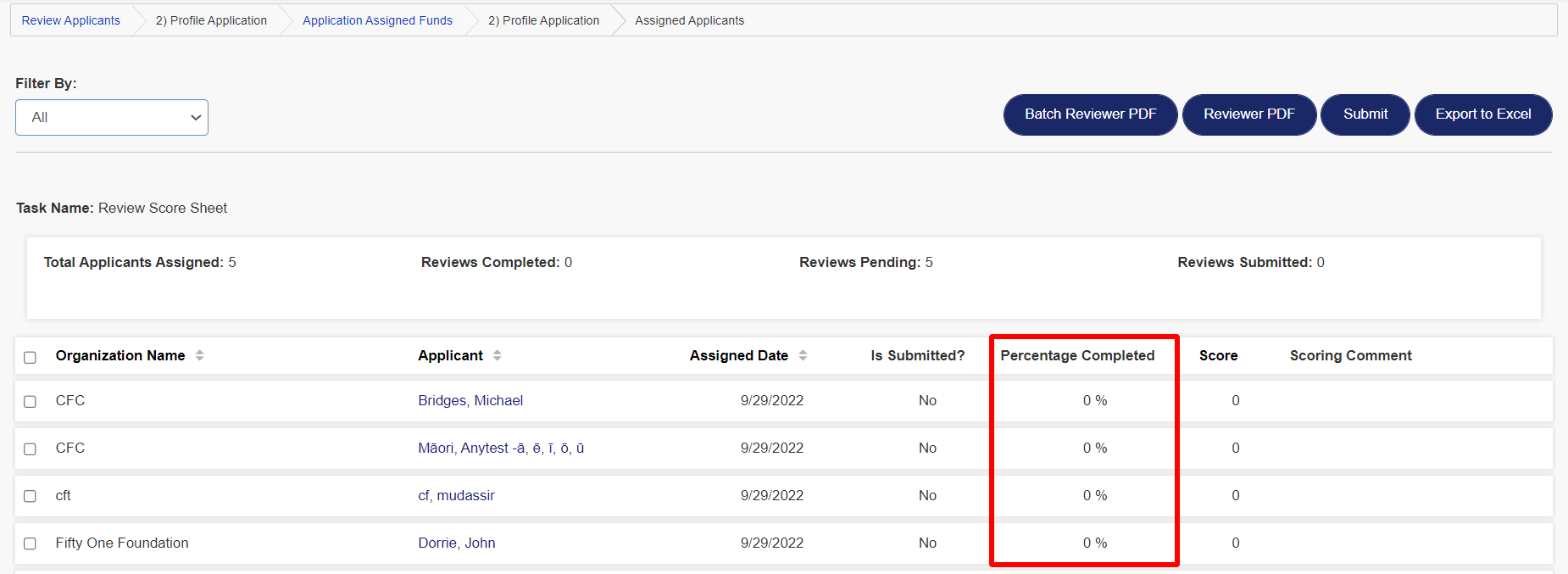
Task: Click sort arrows next to Applicant header
Action: pos(498,355)
